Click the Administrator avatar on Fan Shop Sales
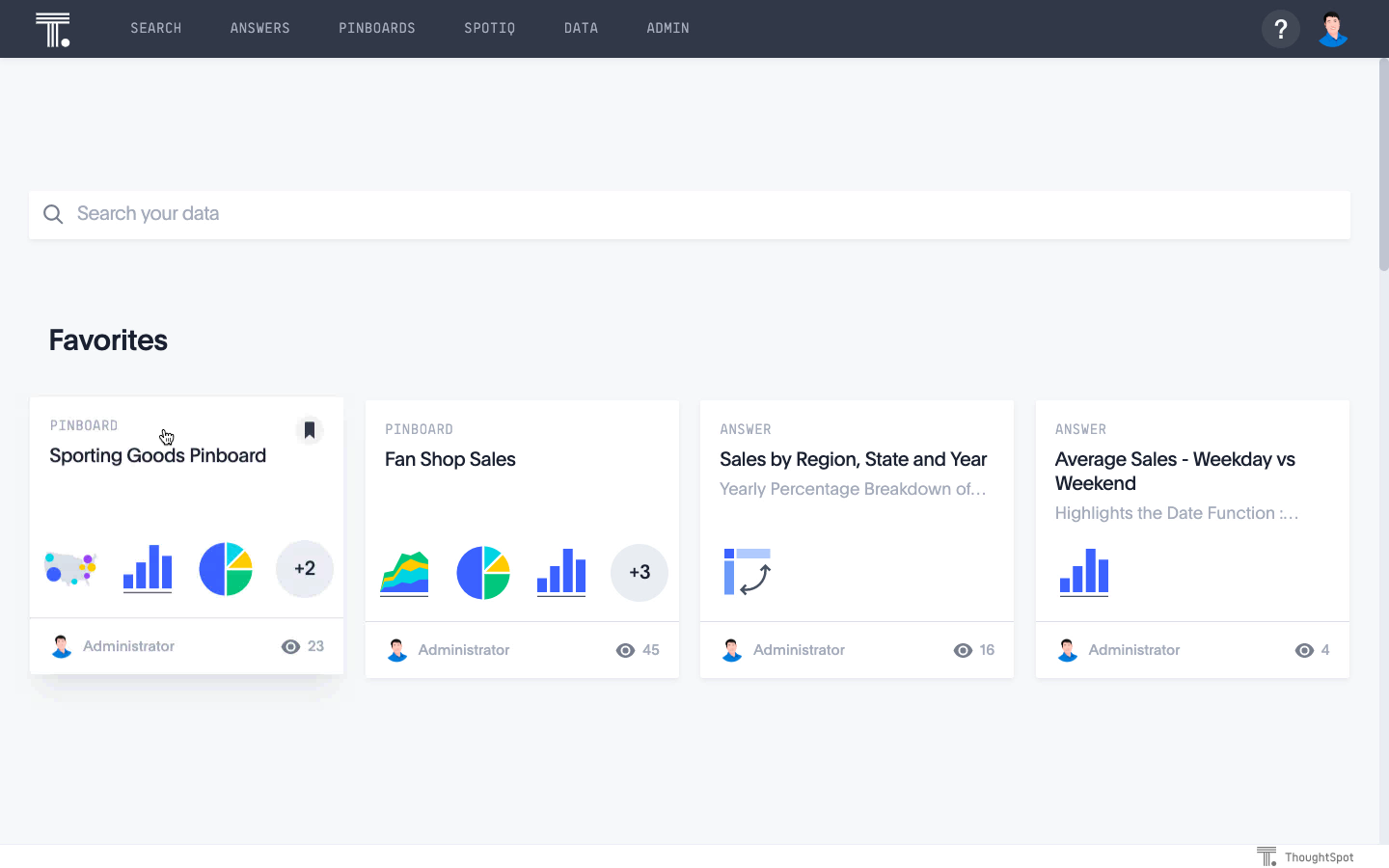The height and width of the screenshot is (868, 1389). (396, 650)
